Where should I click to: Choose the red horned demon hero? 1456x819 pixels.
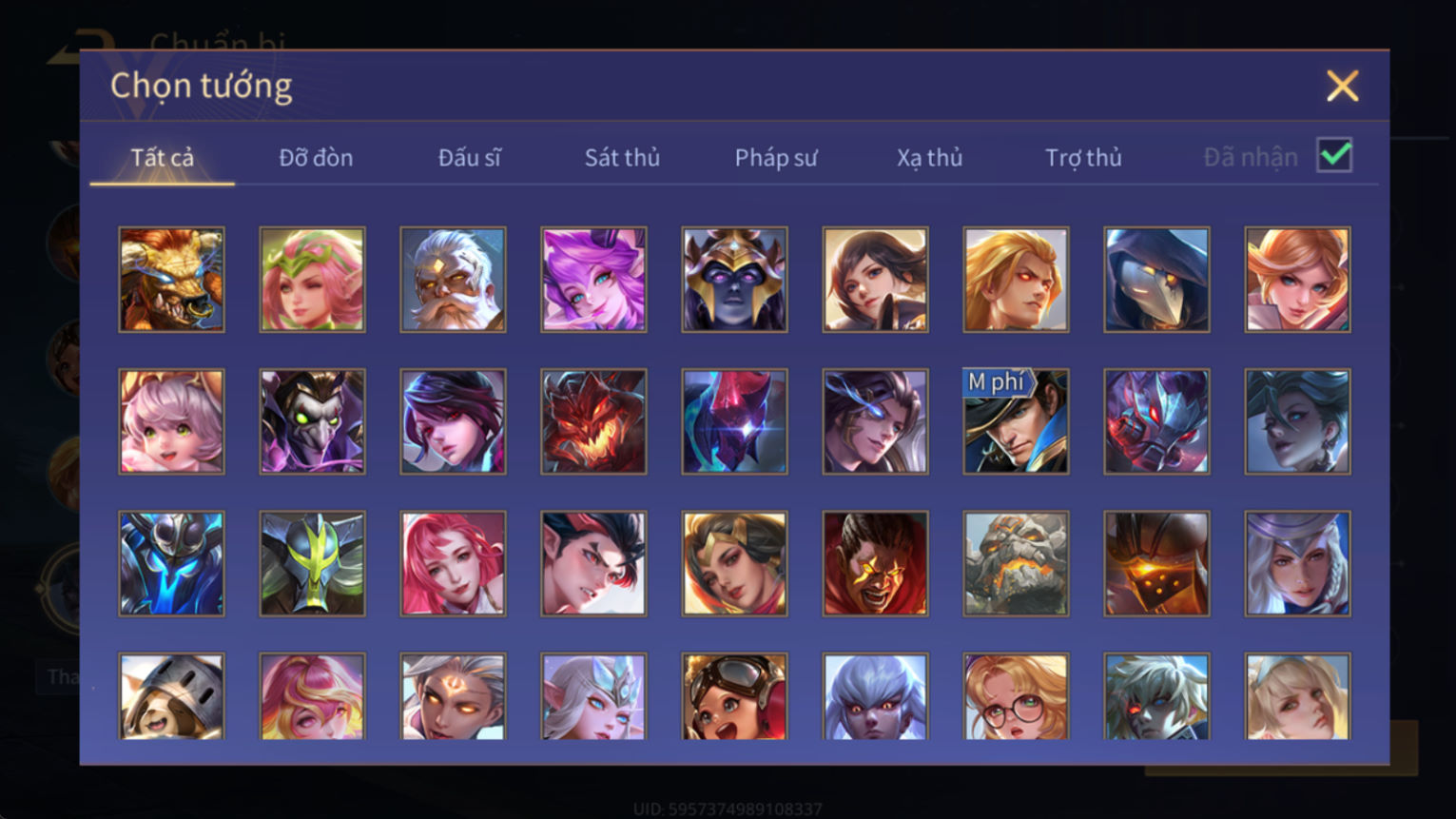pos(593,421)
